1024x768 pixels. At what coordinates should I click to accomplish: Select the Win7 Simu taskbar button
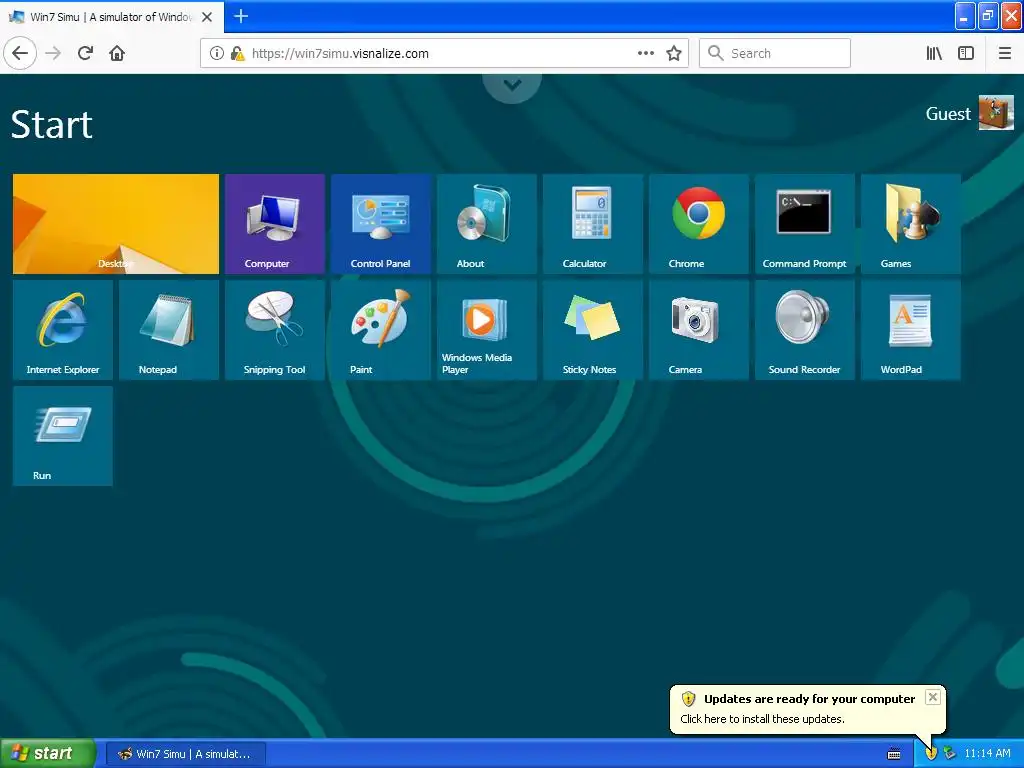(186, 754)
